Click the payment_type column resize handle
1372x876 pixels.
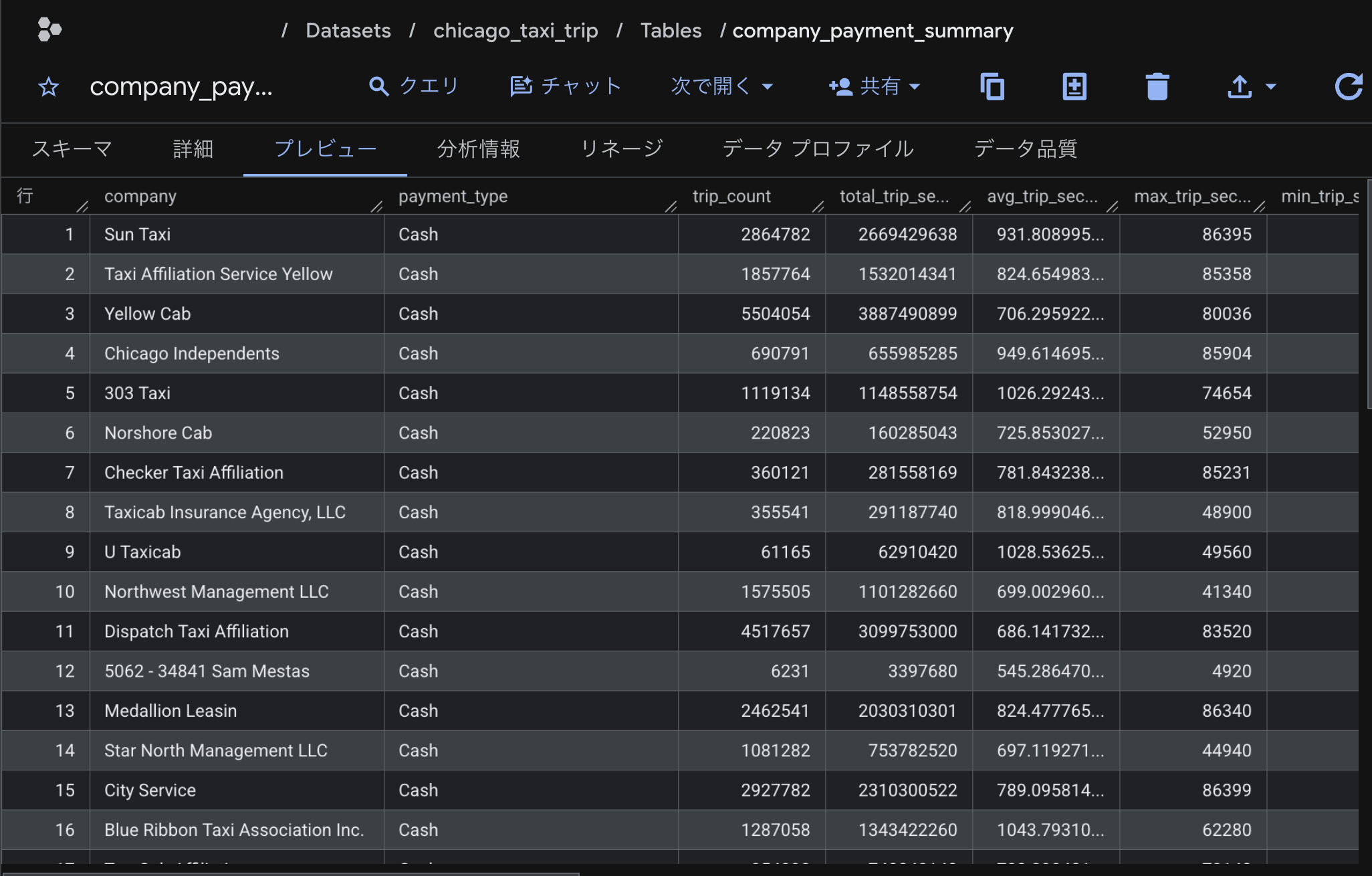point(671,207)
